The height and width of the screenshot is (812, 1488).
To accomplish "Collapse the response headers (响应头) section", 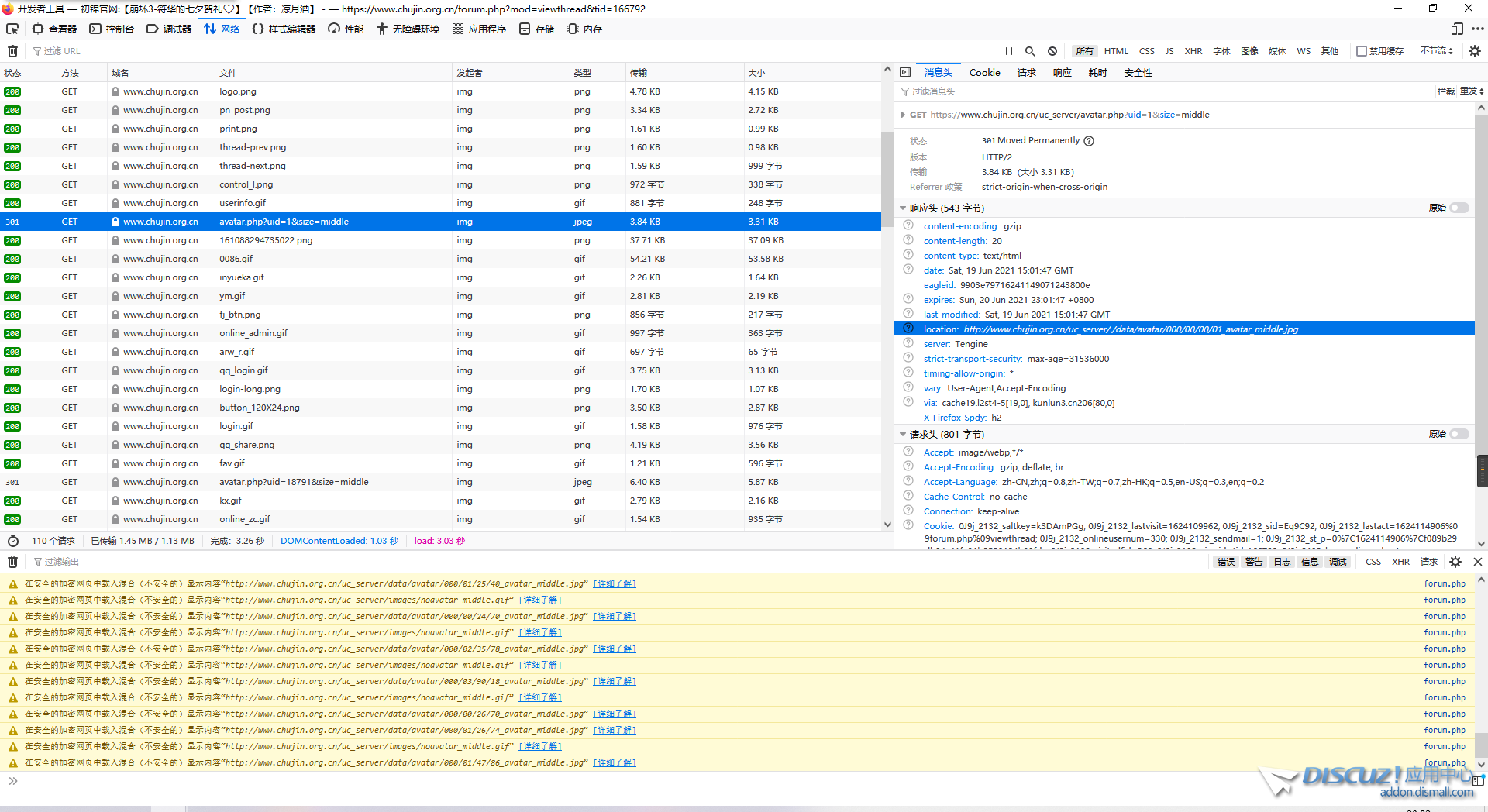I will point(903,208).
